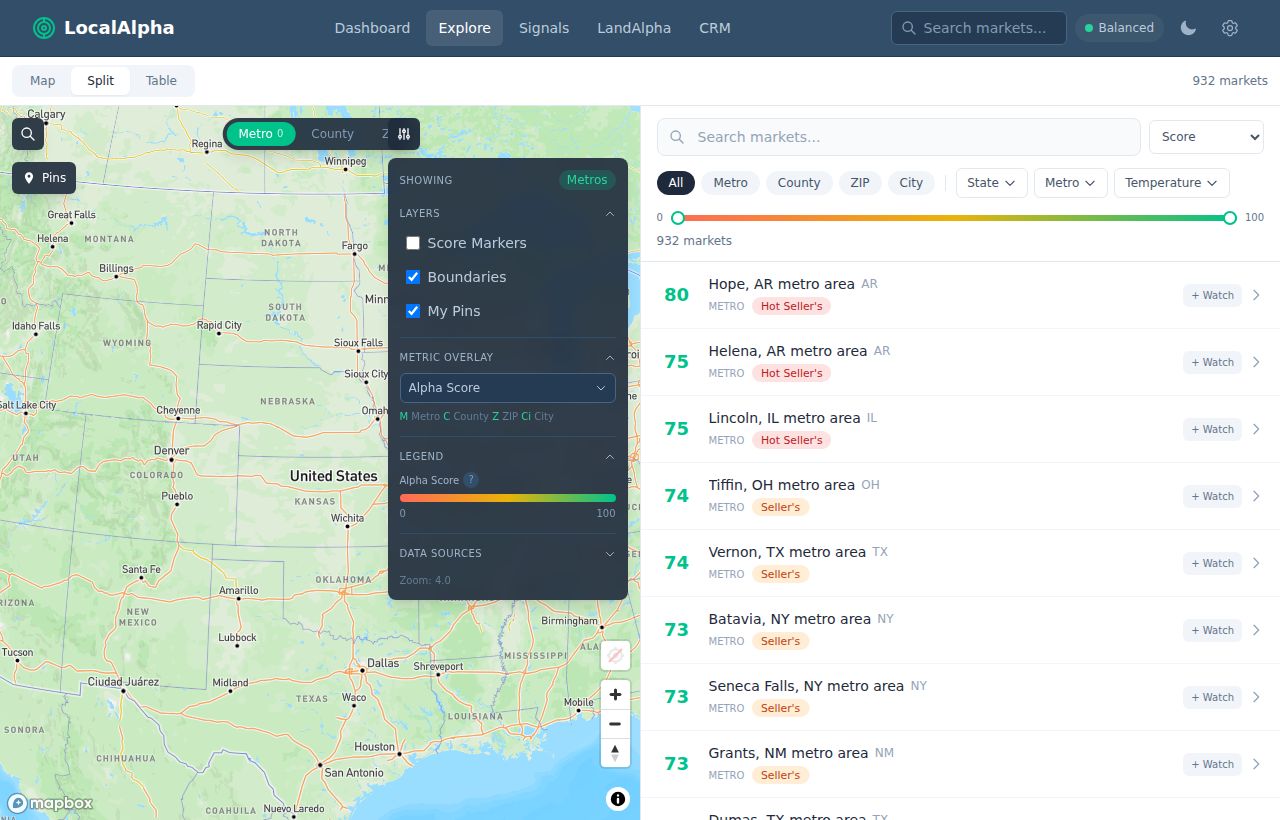
Task: Select County level on map switcher
Action: [x=332, y=134]
